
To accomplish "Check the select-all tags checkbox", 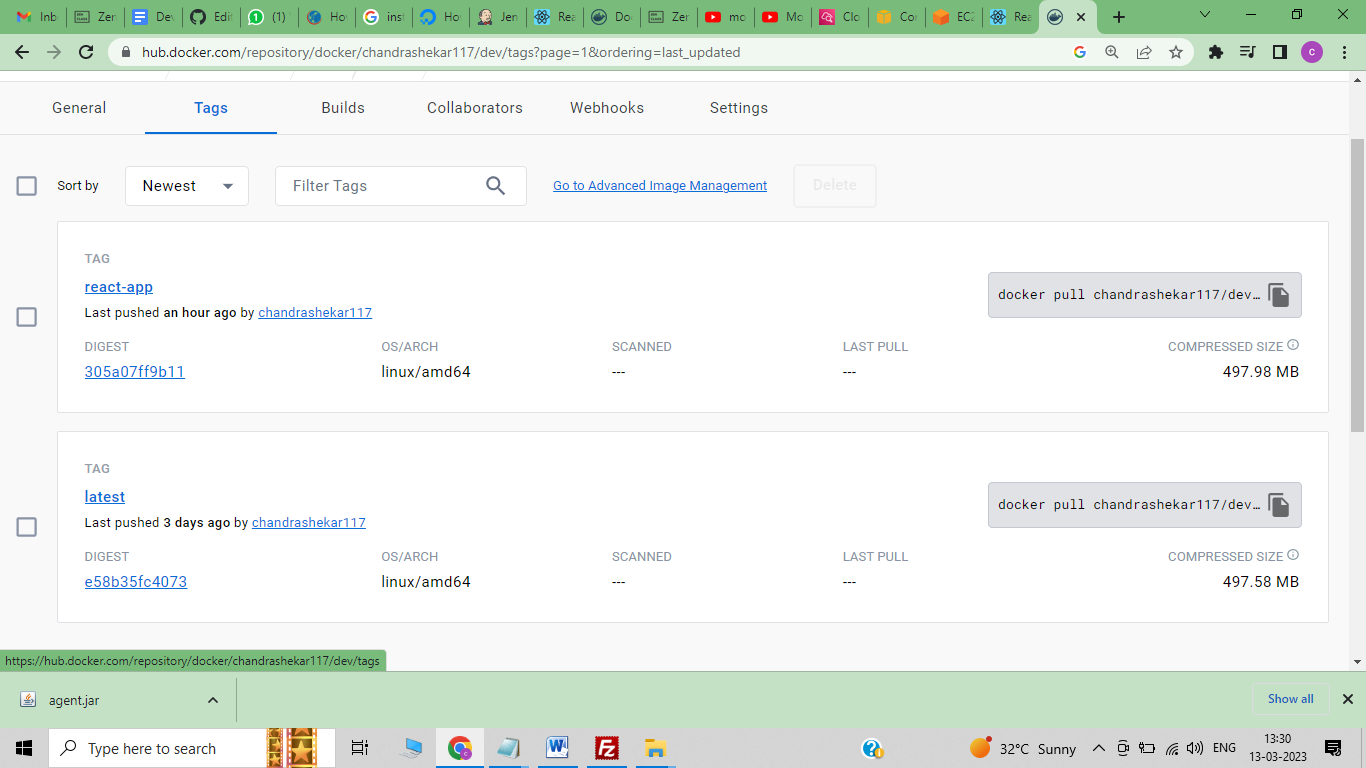I will click(x=26, y=186).
